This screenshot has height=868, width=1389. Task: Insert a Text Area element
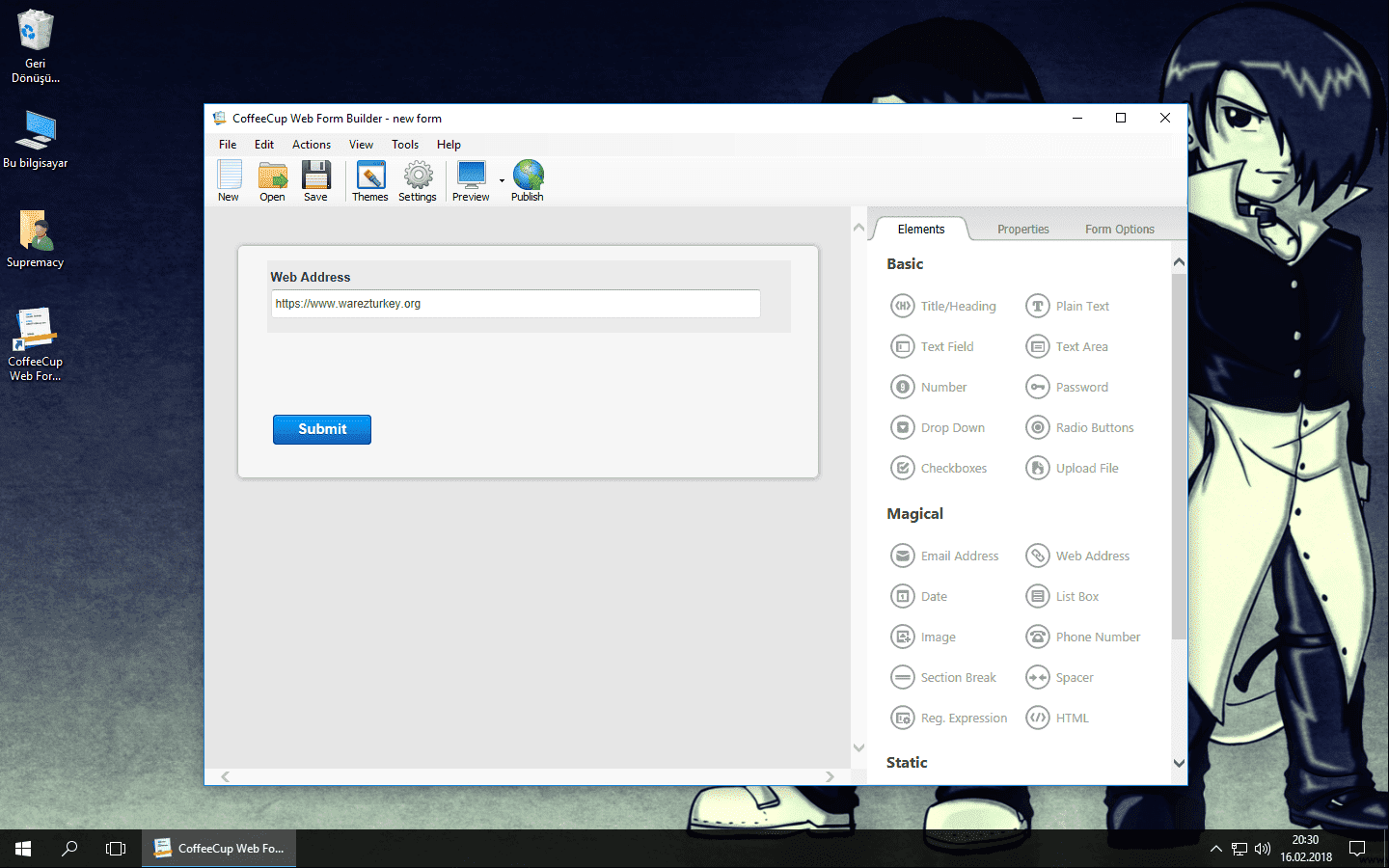coord(1066,346)
